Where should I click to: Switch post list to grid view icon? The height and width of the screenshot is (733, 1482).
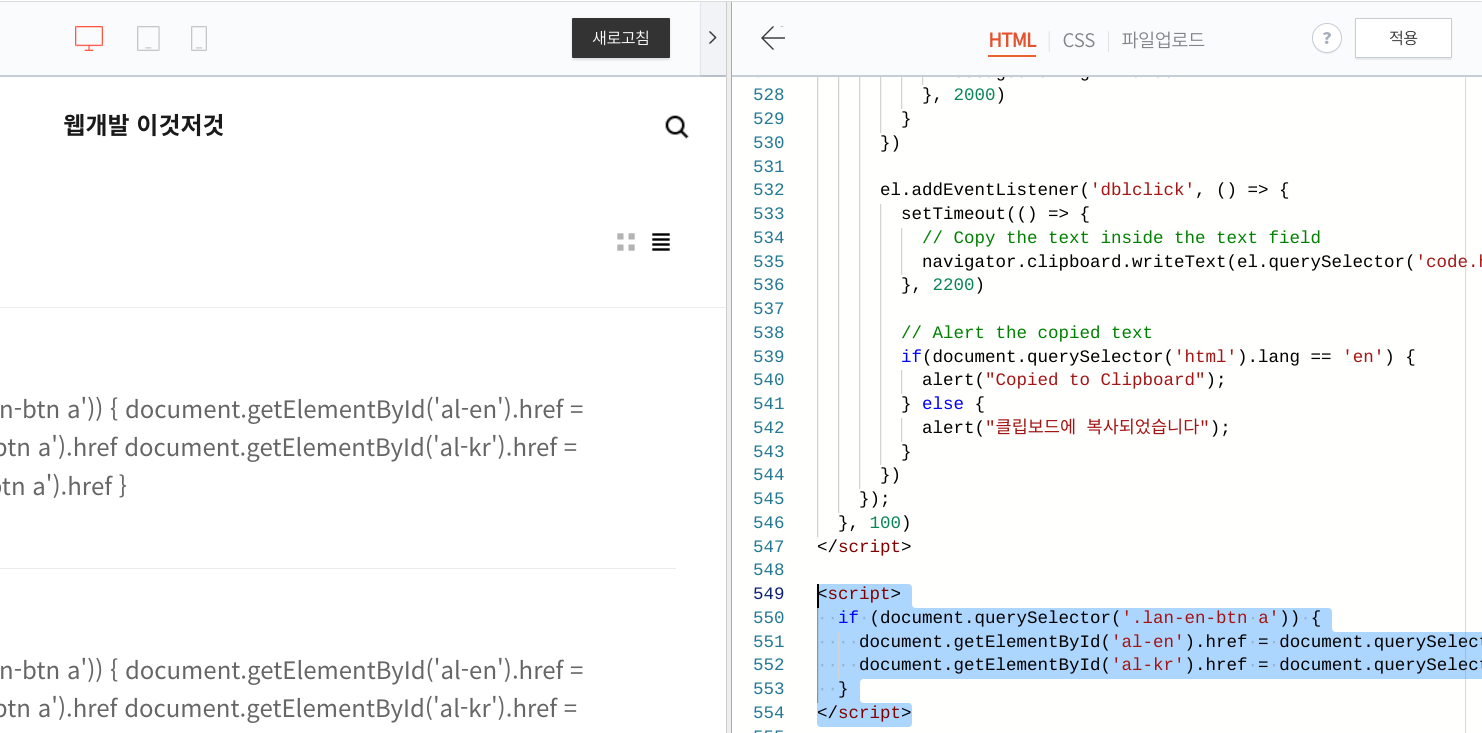click(626, 242)
